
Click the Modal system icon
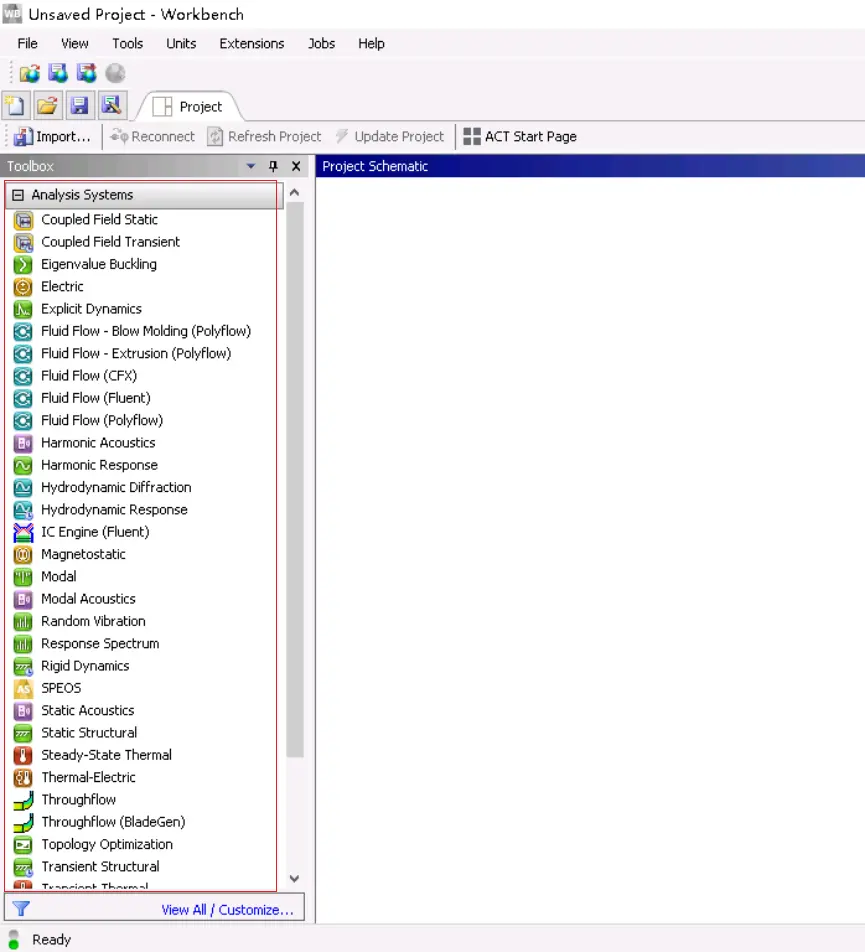(23, 577)
